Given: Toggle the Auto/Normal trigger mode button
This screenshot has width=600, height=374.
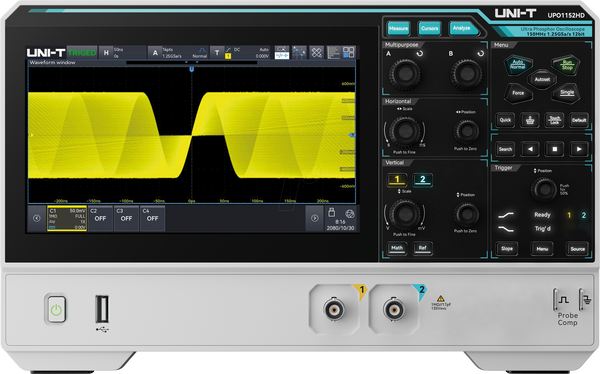Looking at the screenshot, I should [517, 64].
